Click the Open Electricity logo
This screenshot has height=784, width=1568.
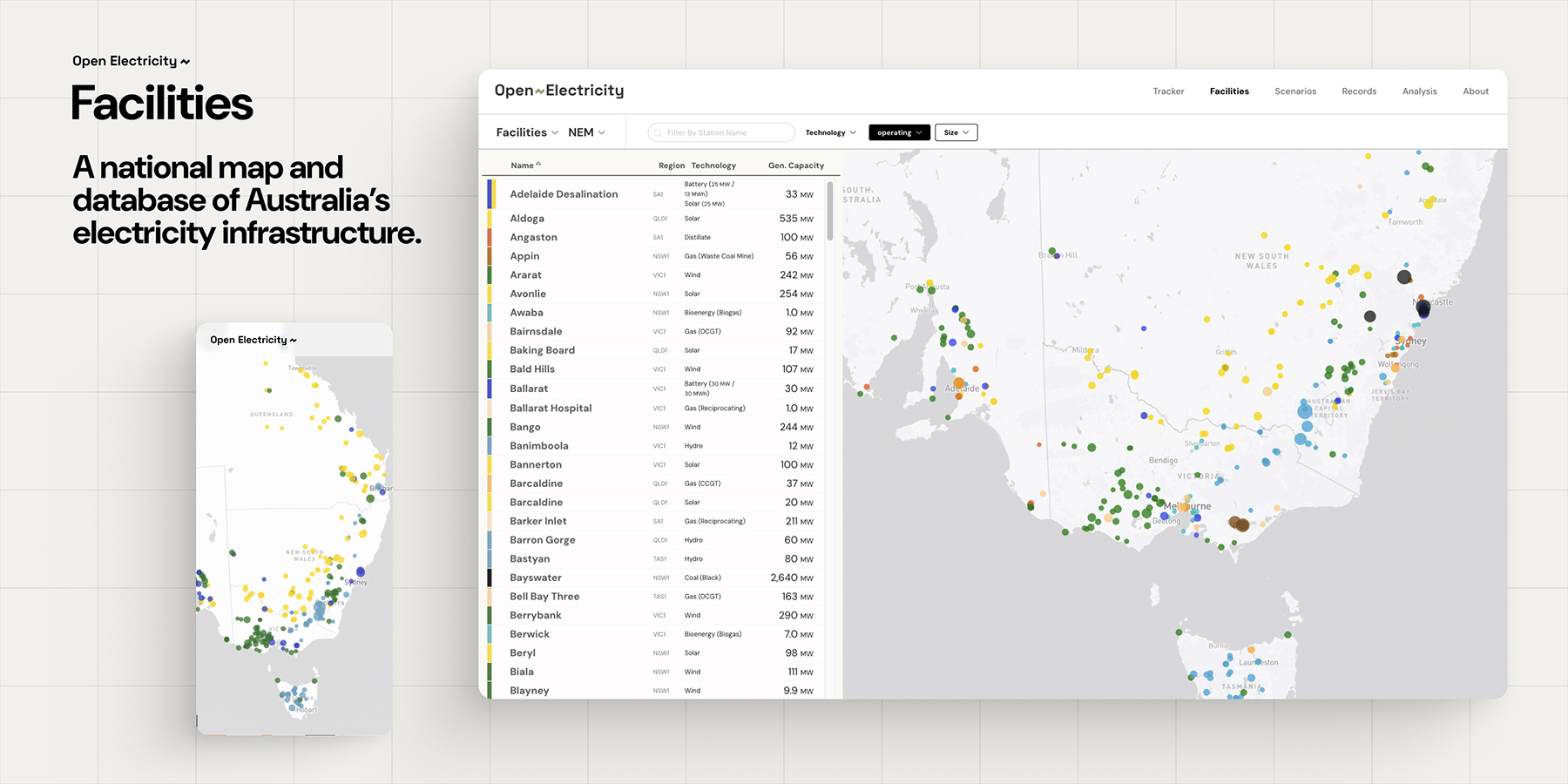(558, 91)
